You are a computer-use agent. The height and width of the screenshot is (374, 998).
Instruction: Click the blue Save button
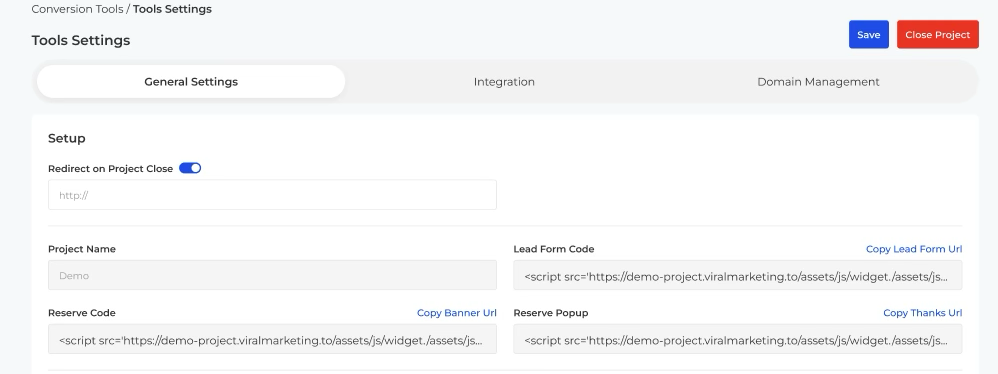868,34
